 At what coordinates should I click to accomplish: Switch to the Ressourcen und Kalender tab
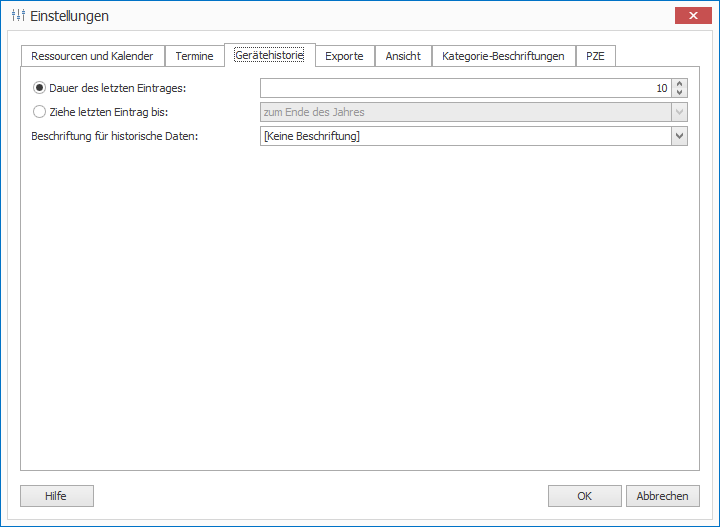click(x=92, y=56)
